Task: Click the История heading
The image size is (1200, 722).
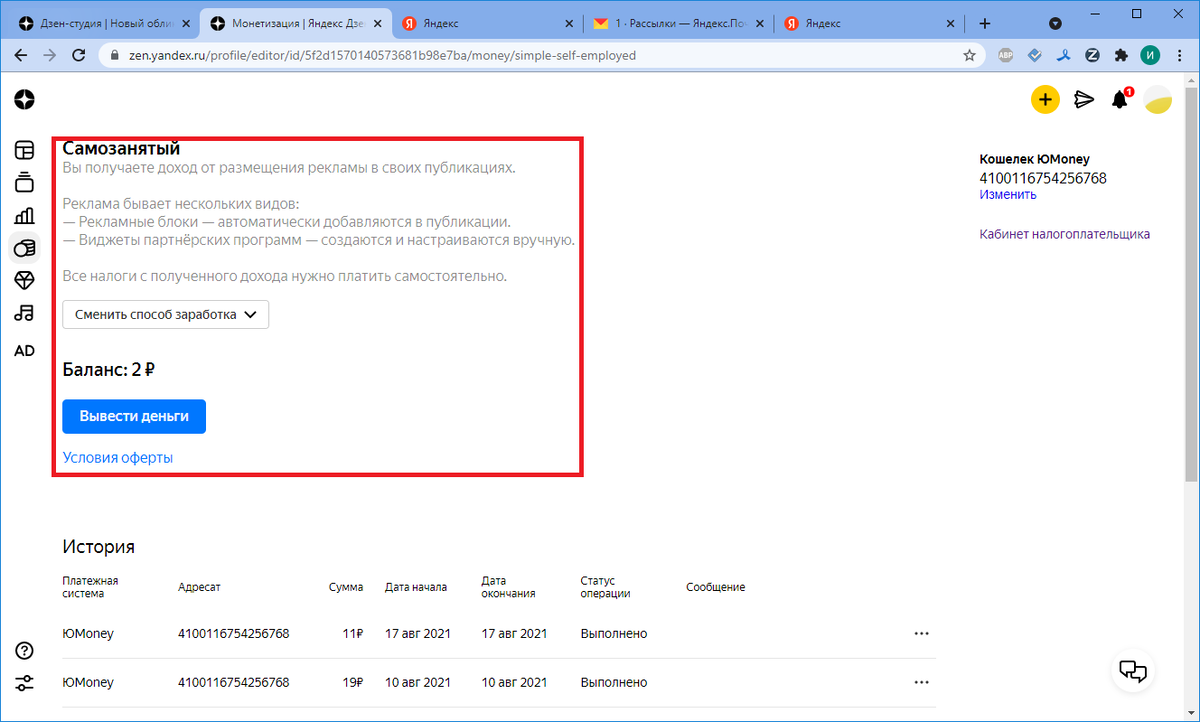Action: pyautogui.click(x=98, y=547)
